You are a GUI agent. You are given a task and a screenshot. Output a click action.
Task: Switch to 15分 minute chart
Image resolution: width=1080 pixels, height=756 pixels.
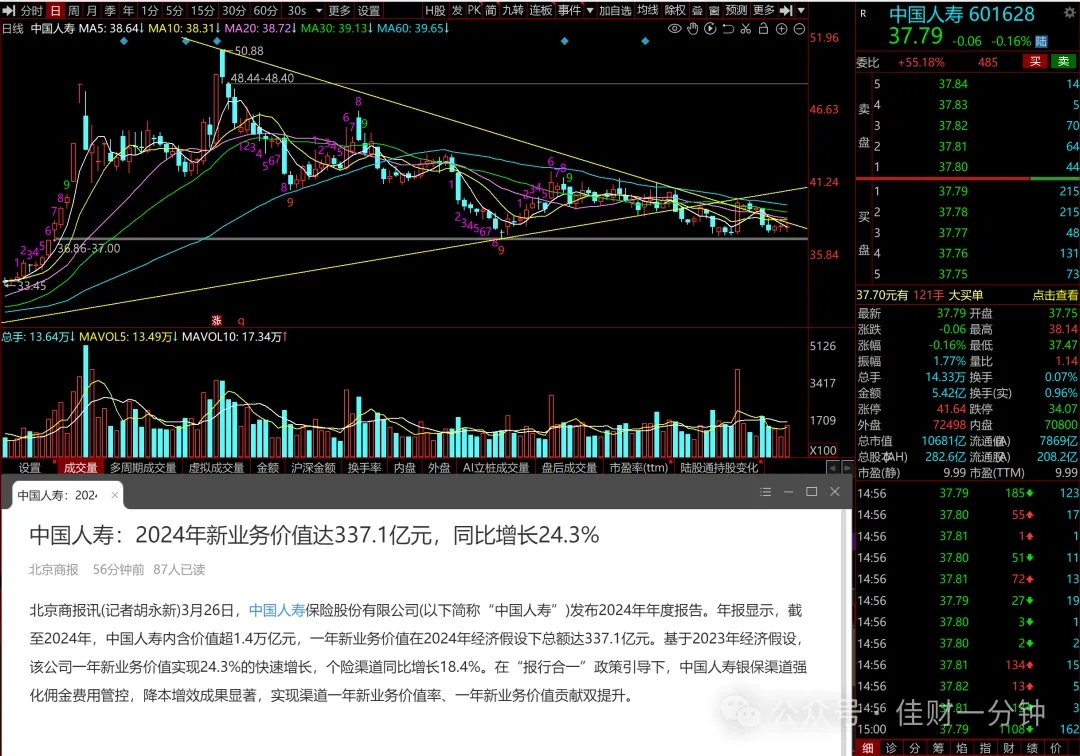pyautogui.click(x=202, y=10)
